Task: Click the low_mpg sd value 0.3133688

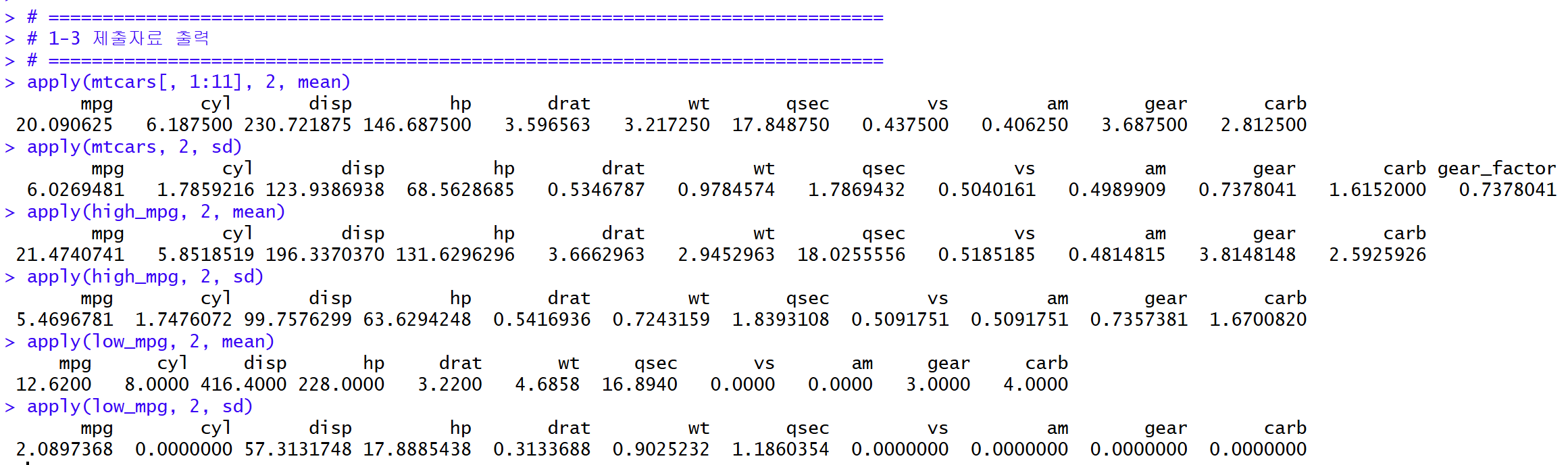Action: click(542, 449)
